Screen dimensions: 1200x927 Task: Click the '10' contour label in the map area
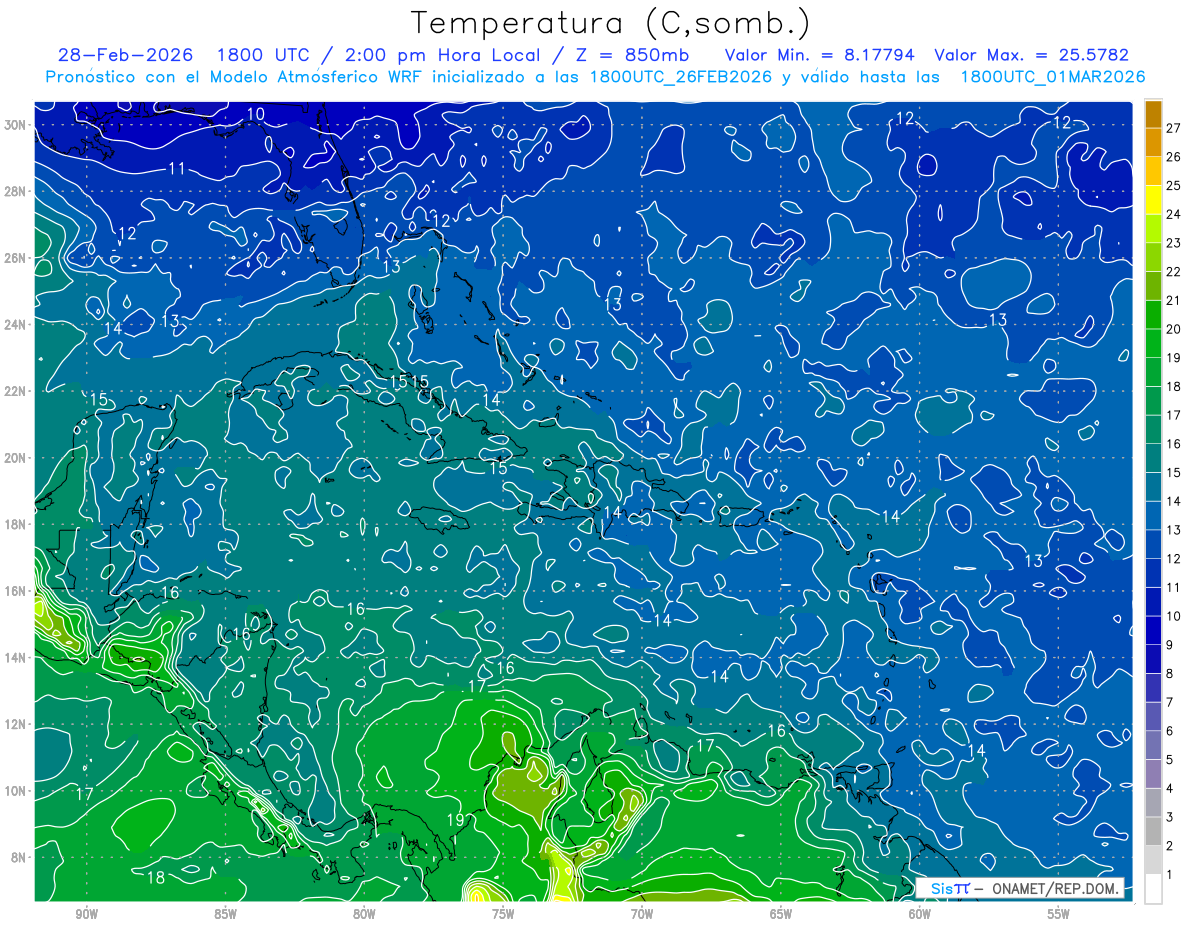pos(256,114)
